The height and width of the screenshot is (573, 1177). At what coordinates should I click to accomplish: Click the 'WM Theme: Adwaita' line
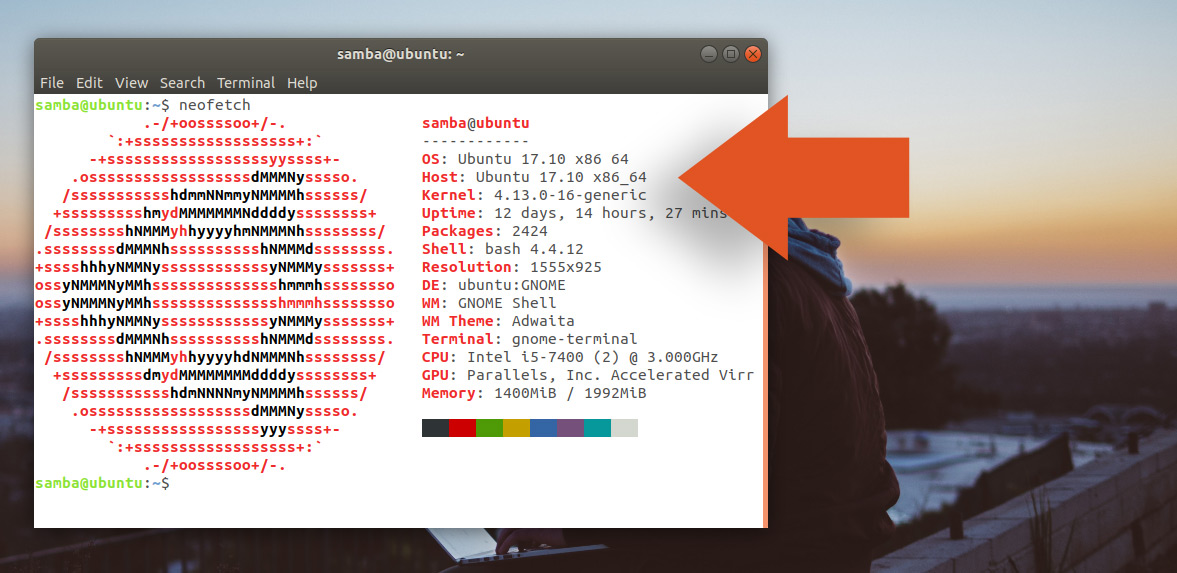coord(498,321)
